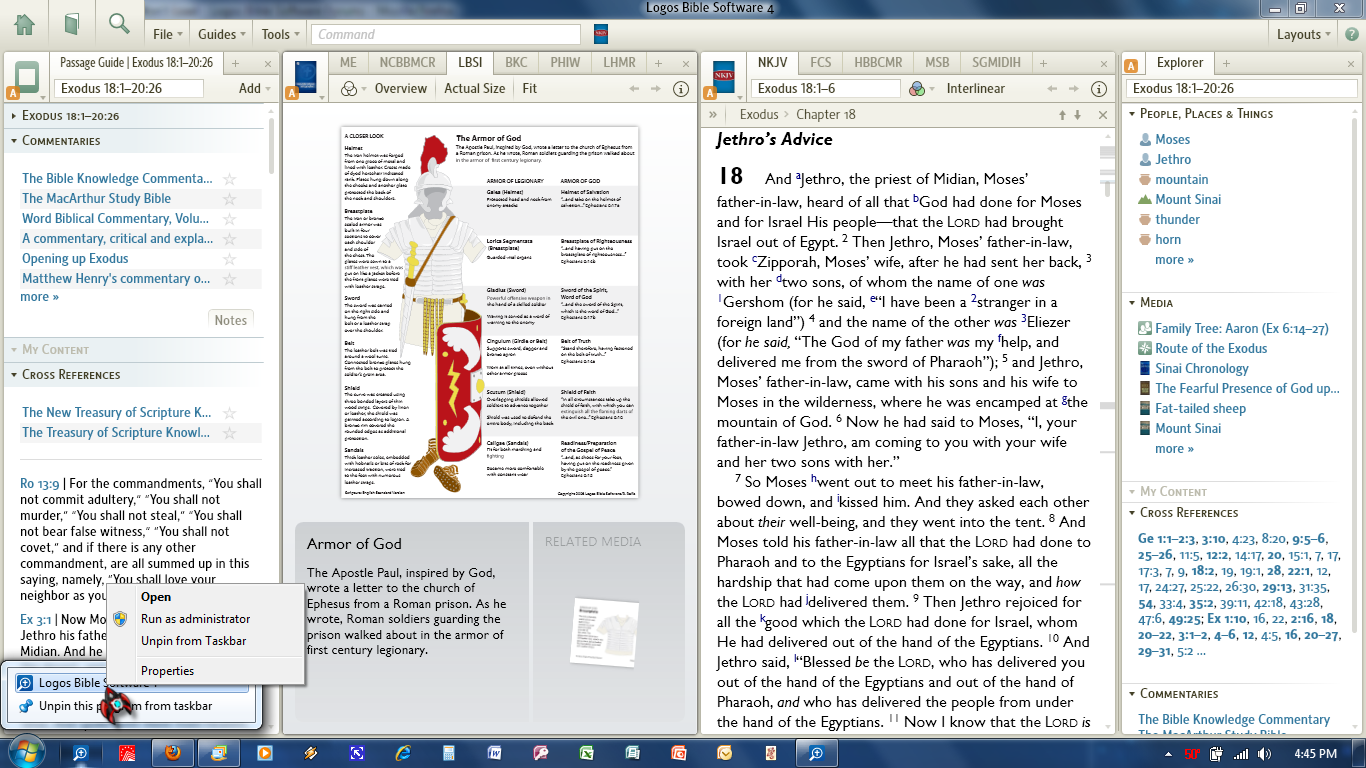The height and width of the screenshot is (768, 1366).
Task: Star The Treasury of Scripture Knowledge
Action: point(229,433)
